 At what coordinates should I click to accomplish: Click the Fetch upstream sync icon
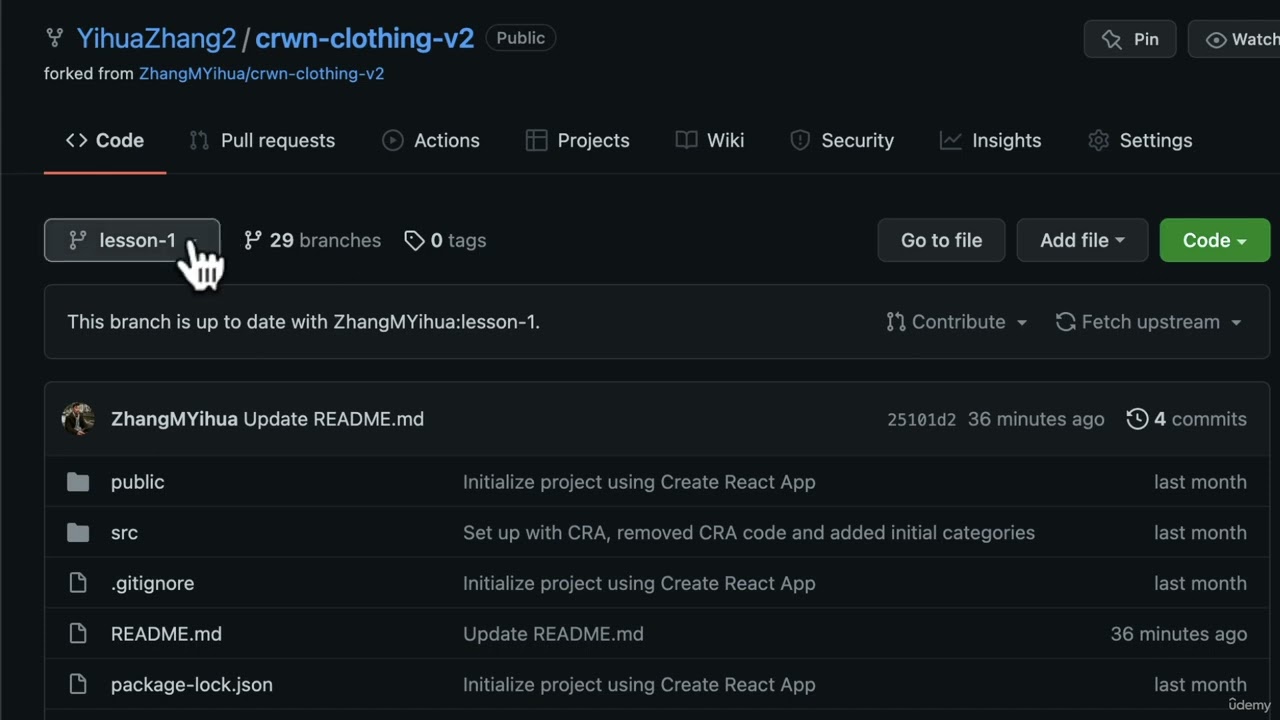[1066, 322]
